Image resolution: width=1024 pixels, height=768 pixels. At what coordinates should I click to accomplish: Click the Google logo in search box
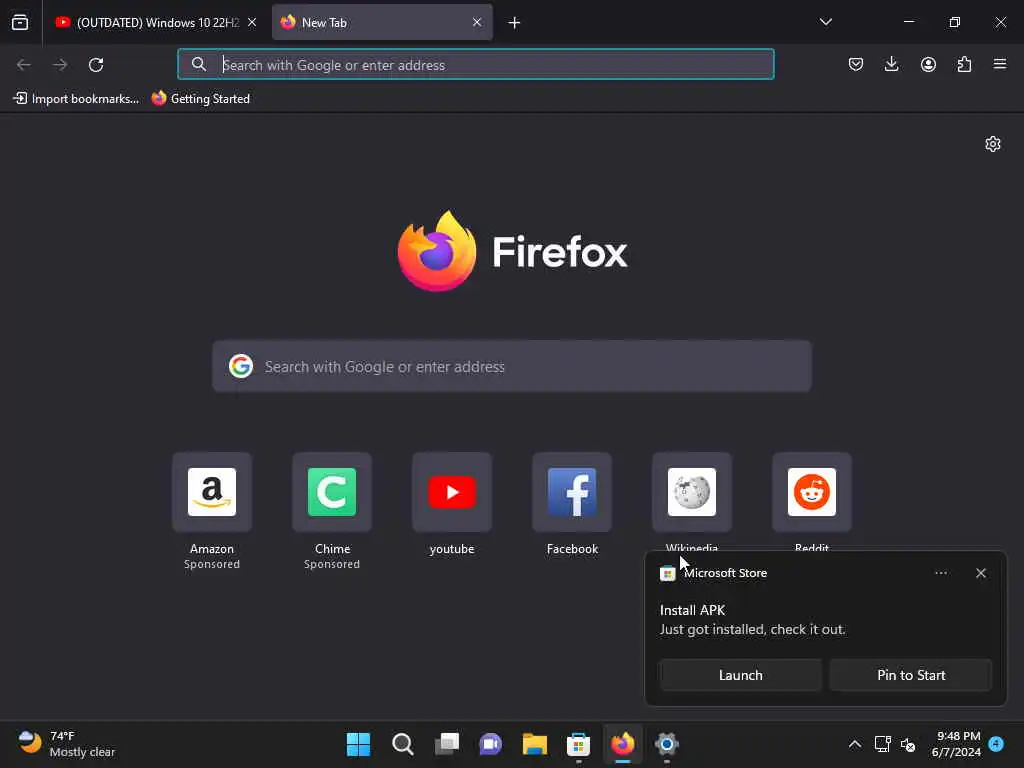241,366
